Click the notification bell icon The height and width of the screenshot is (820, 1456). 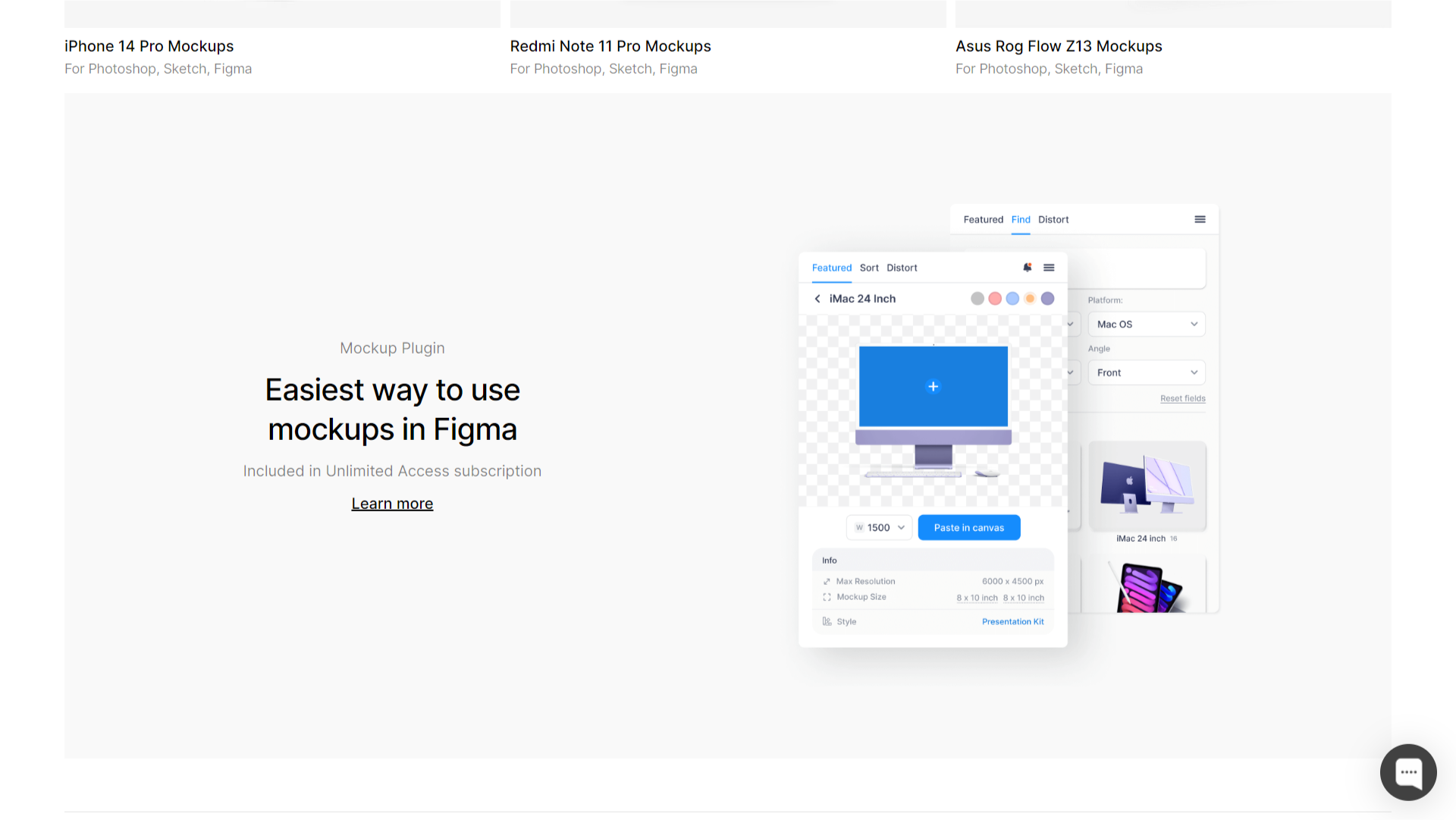tap(1028, 268)
